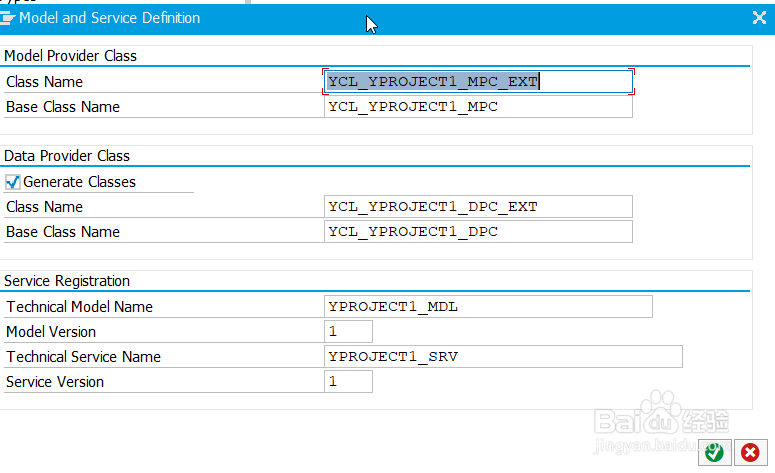Select the Service Version label text

(55, 382)
